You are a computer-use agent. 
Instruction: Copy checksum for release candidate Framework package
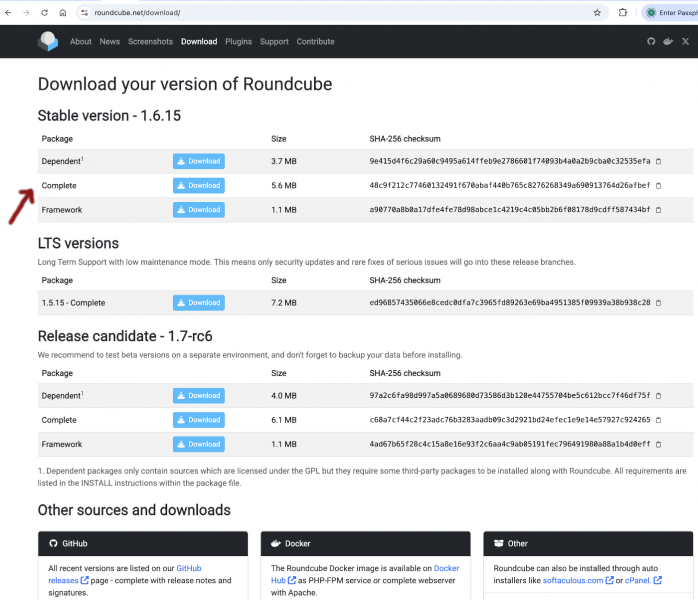tap(658, 444)
